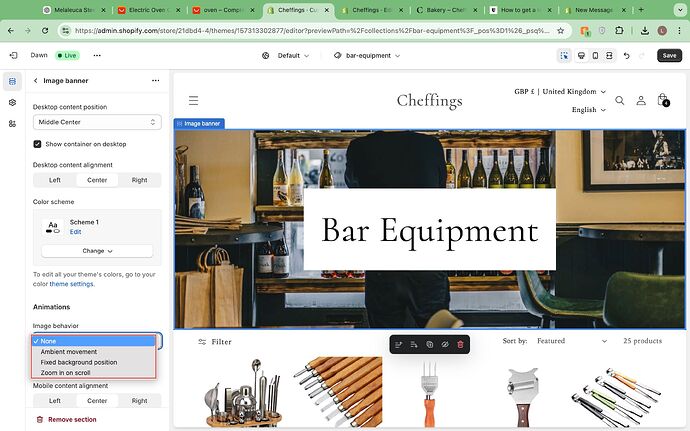The height and width of the screenshot is (431, 690).
Task: Open Chrome extensions puzzle icon
Action: pos(619,30)
